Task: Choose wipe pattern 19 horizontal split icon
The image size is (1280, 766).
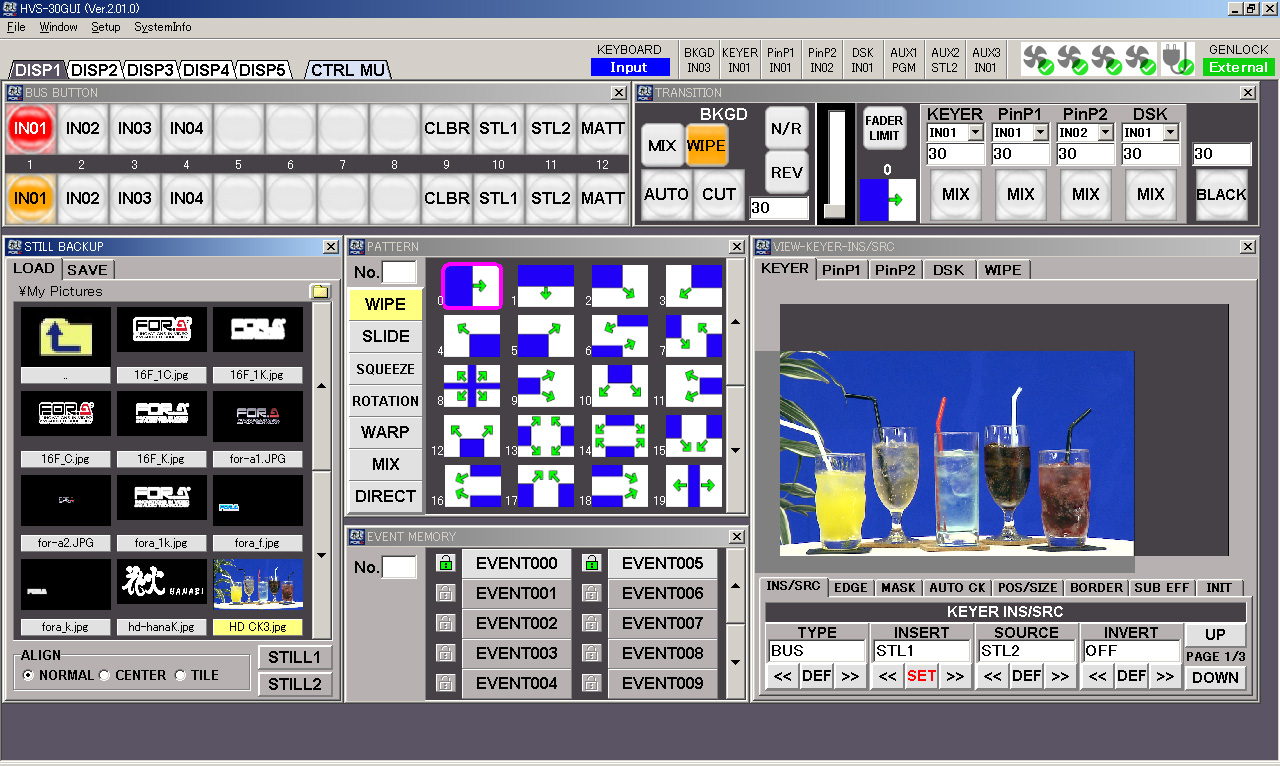Action: tap(694, 485)
